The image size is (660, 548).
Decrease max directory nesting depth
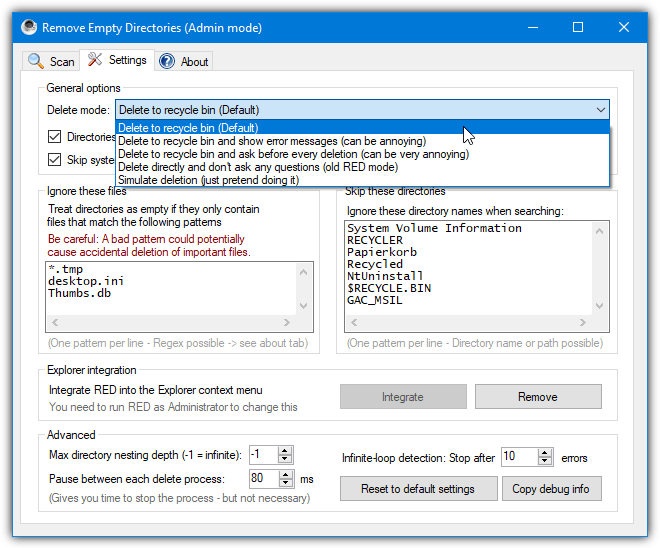pos(285,459)
